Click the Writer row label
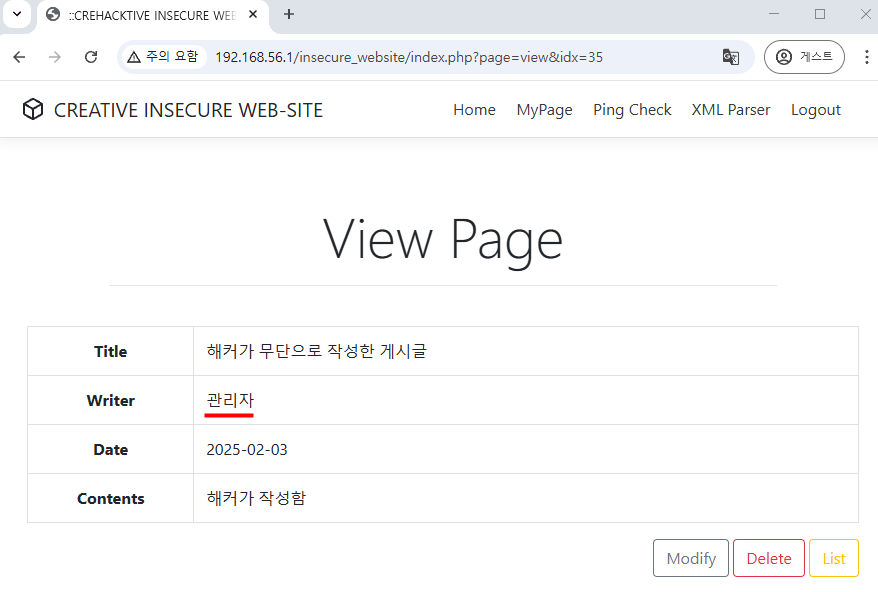 click(110, 400)
